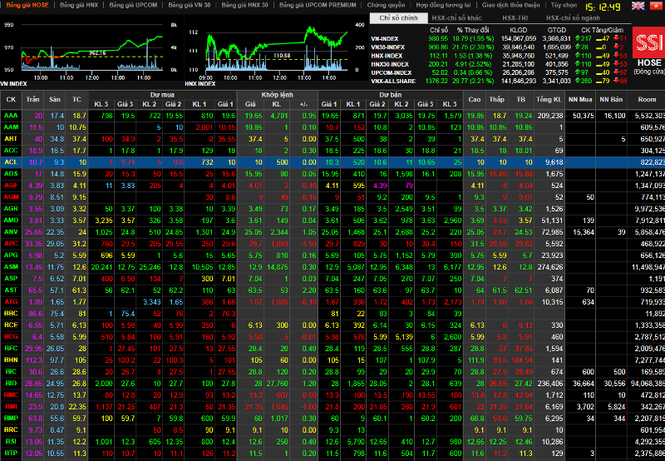This screenshot has height=461, width=665.
Task: Select stock symbol ASP
Action: coord(11,279)
